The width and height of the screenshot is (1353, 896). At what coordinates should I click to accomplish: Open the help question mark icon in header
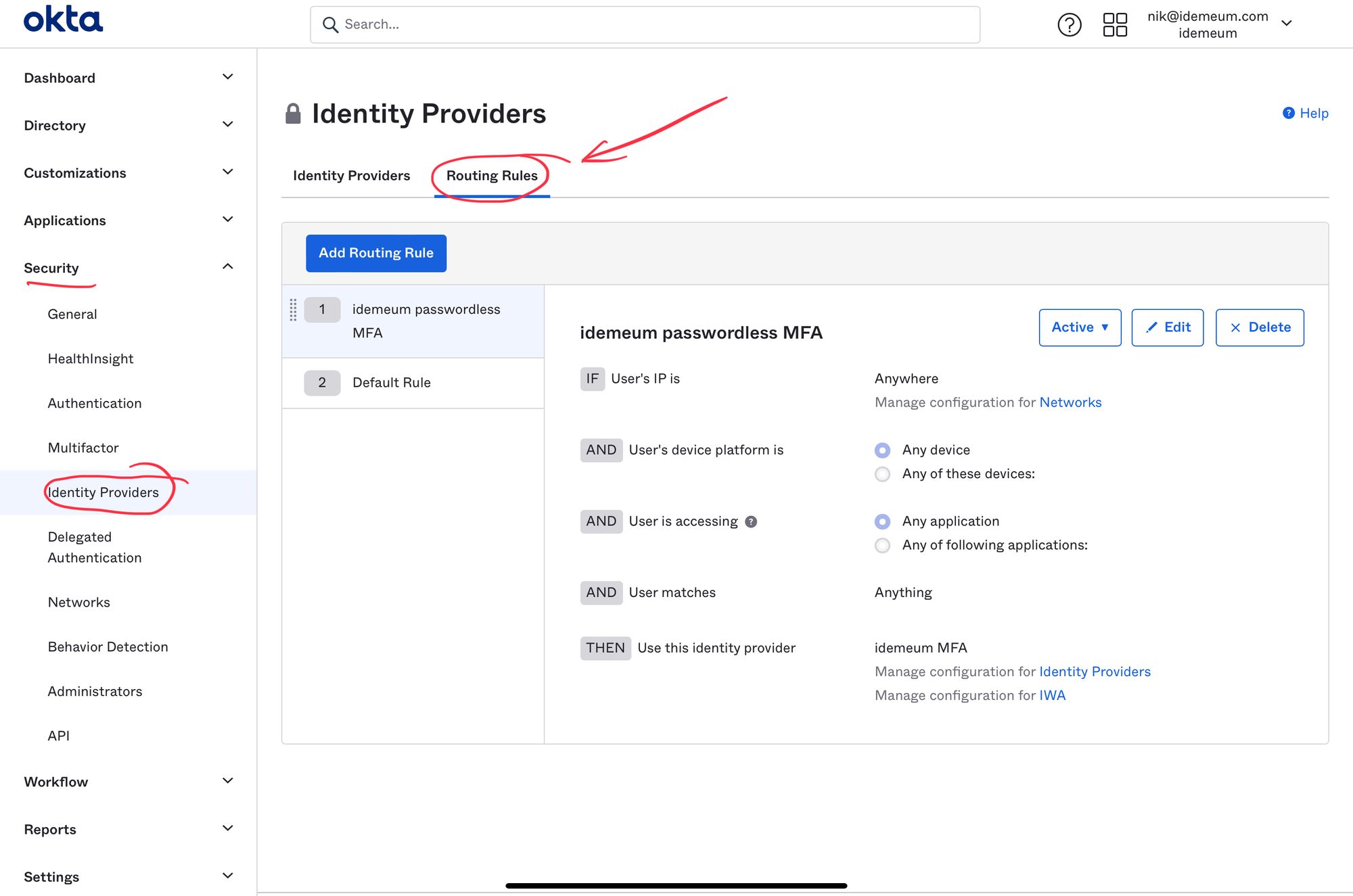pyautogui.click(x=1070, y=25)
